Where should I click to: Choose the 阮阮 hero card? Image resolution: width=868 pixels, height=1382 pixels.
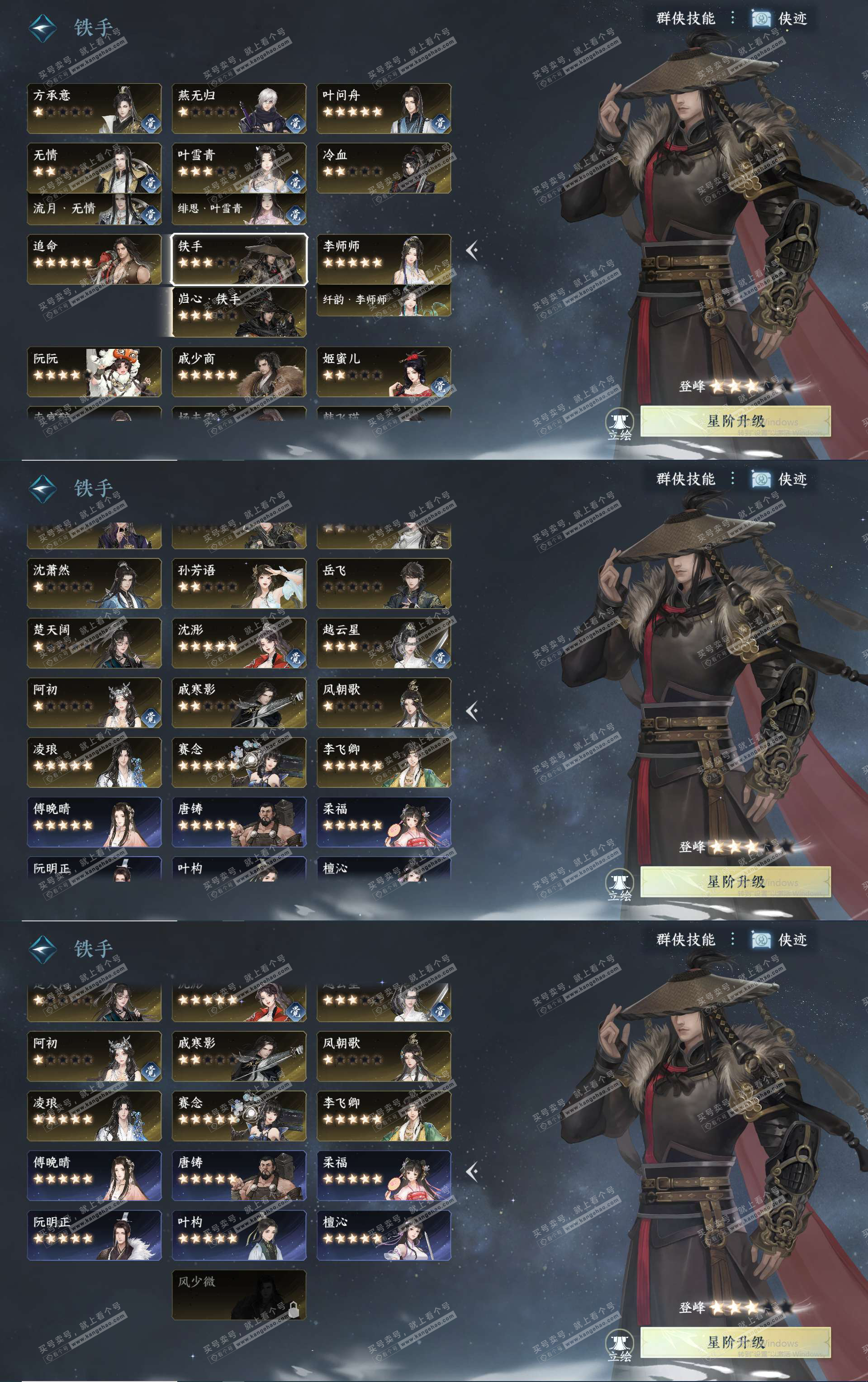pos(94,372)
